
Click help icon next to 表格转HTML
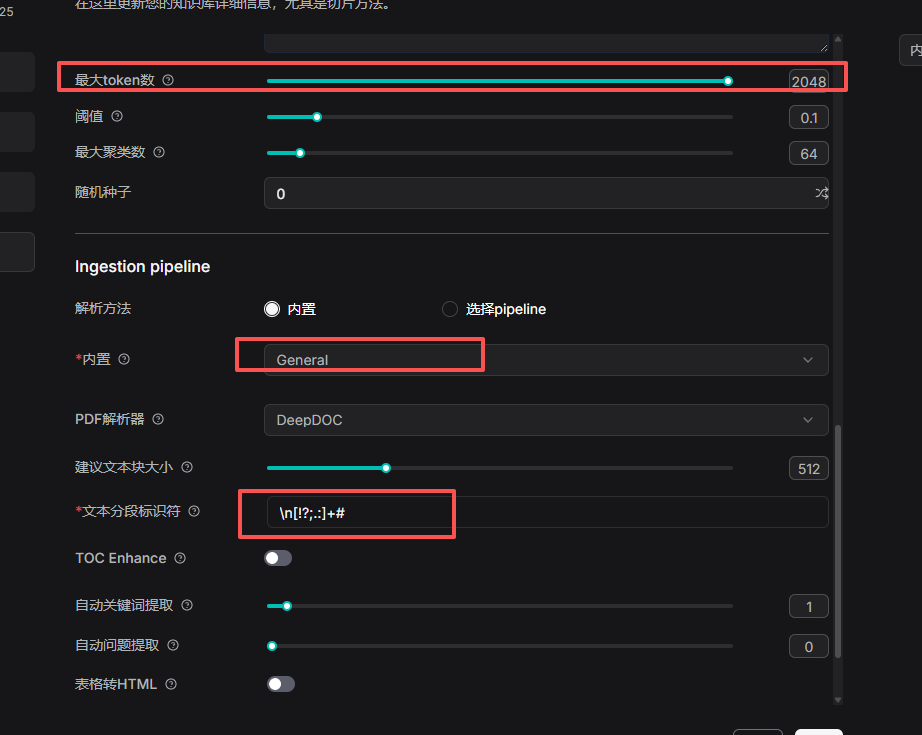(x=171, y=685)
